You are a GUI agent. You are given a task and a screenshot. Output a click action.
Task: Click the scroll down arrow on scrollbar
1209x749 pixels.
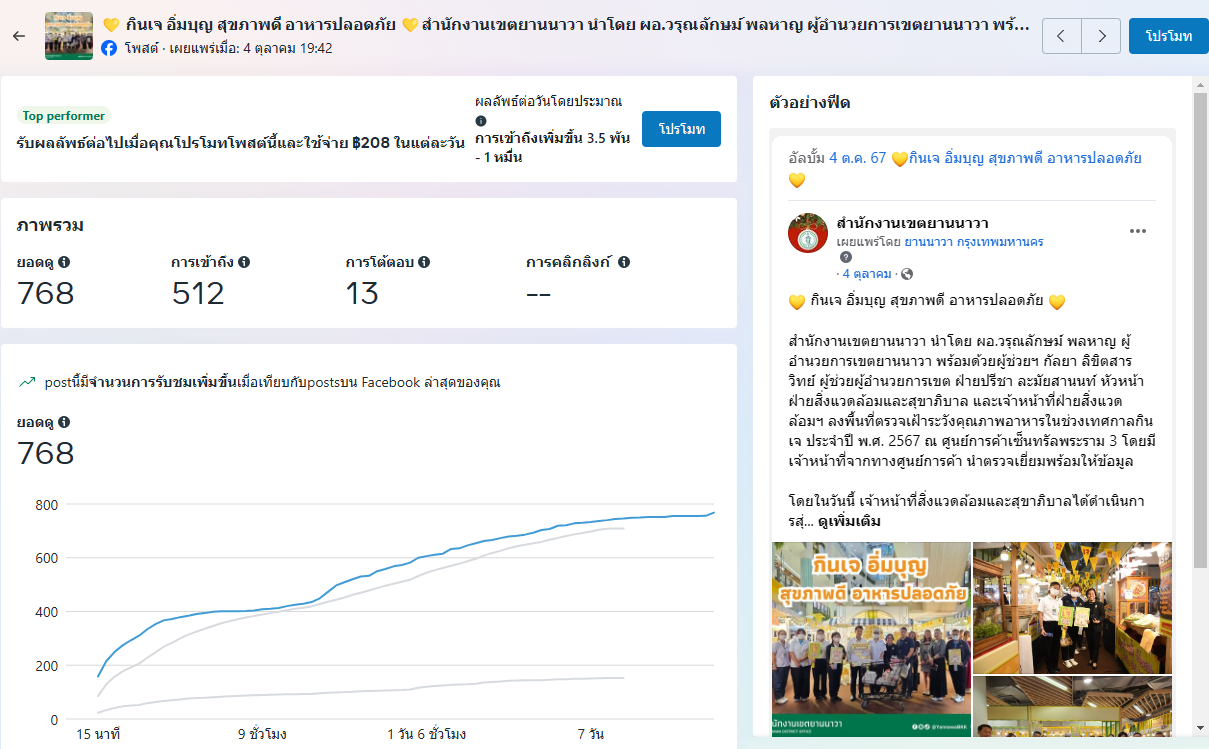pyautogui.click(x=1200, y=729)
